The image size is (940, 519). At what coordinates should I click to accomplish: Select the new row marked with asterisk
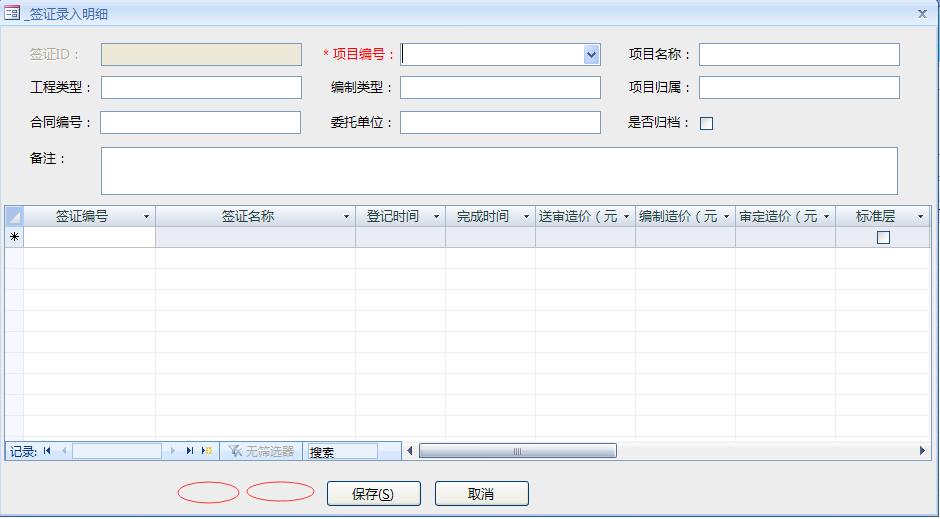14,238
